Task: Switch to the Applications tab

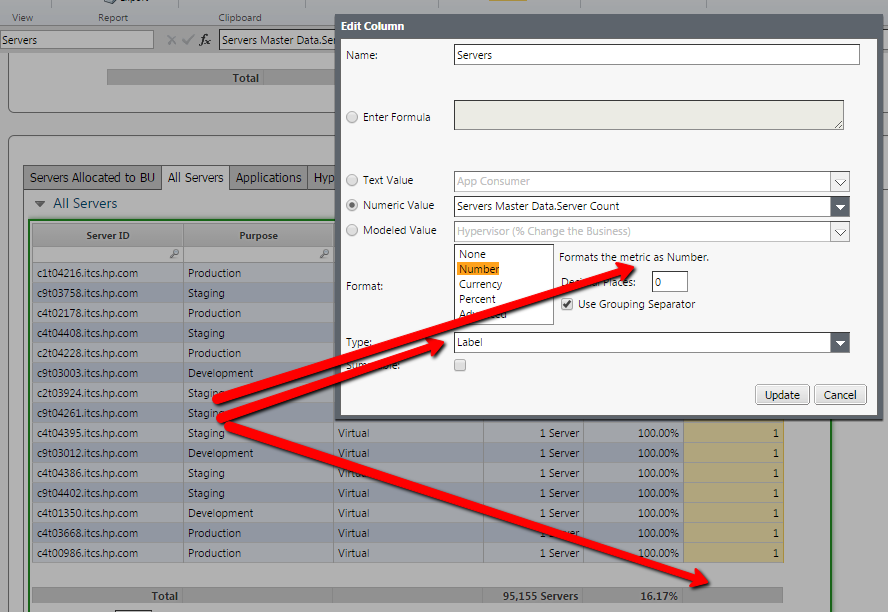Action: [x=268, y=178]
